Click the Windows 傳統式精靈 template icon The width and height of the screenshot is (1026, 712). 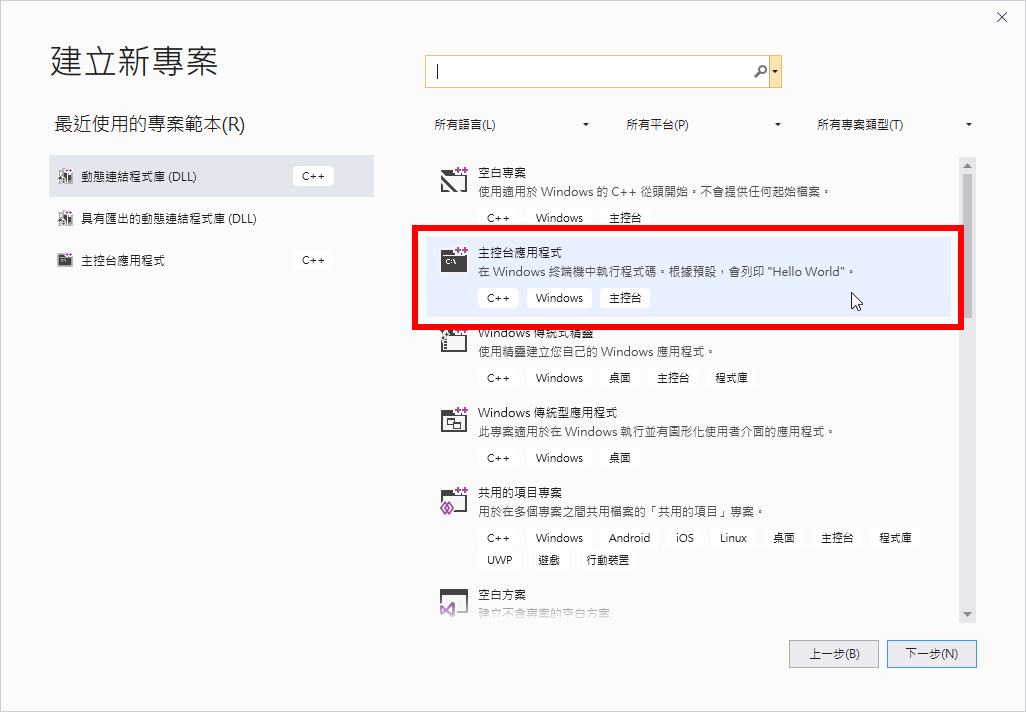click(x=453, y=340)
